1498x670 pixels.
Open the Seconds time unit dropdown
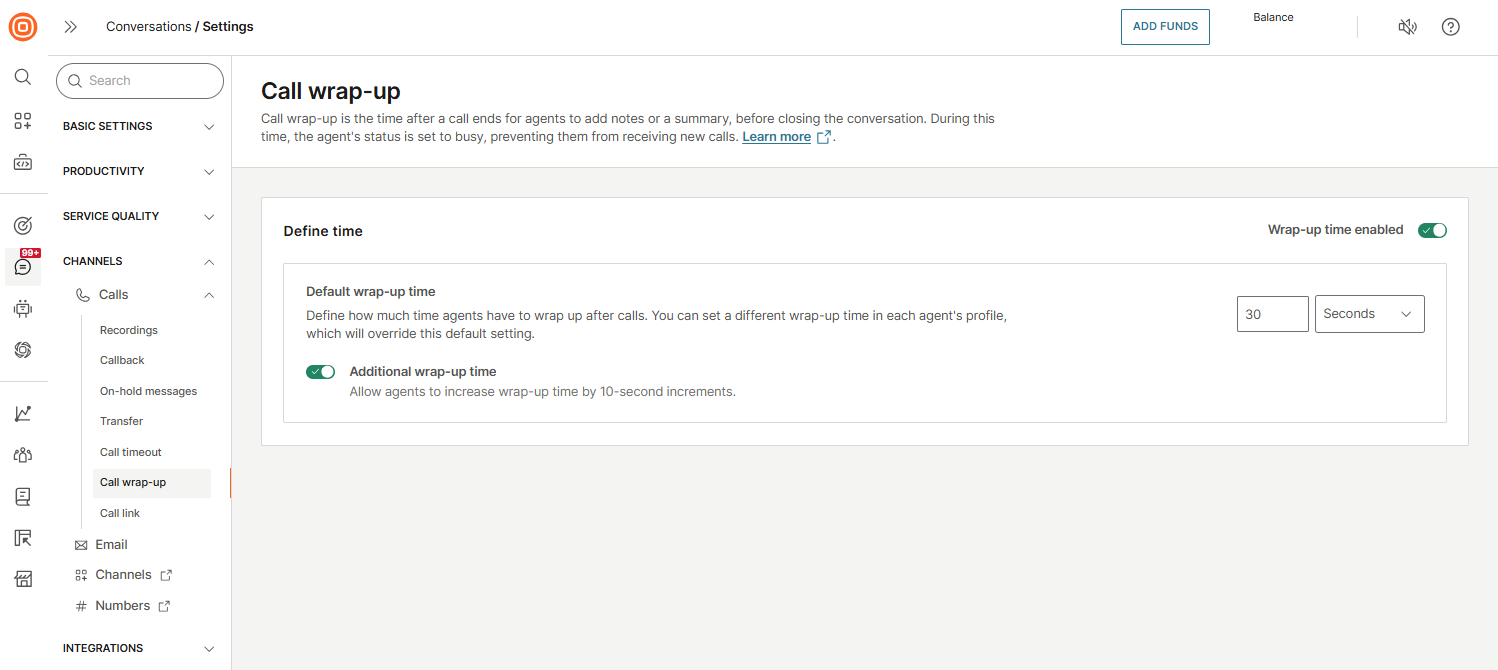tap(1369, 314)
